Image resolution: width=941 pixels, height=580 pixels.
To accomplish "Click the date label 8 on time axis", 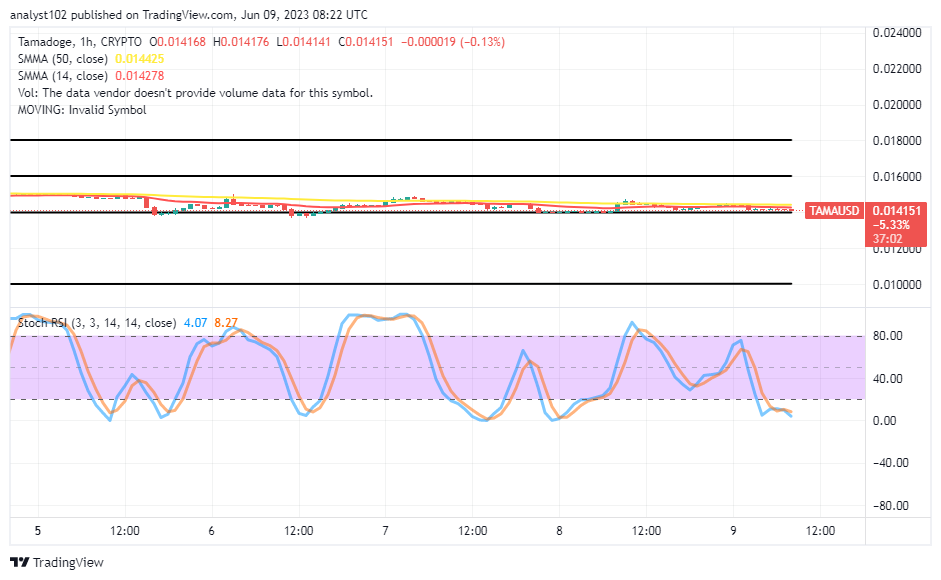I will (559, 531).
